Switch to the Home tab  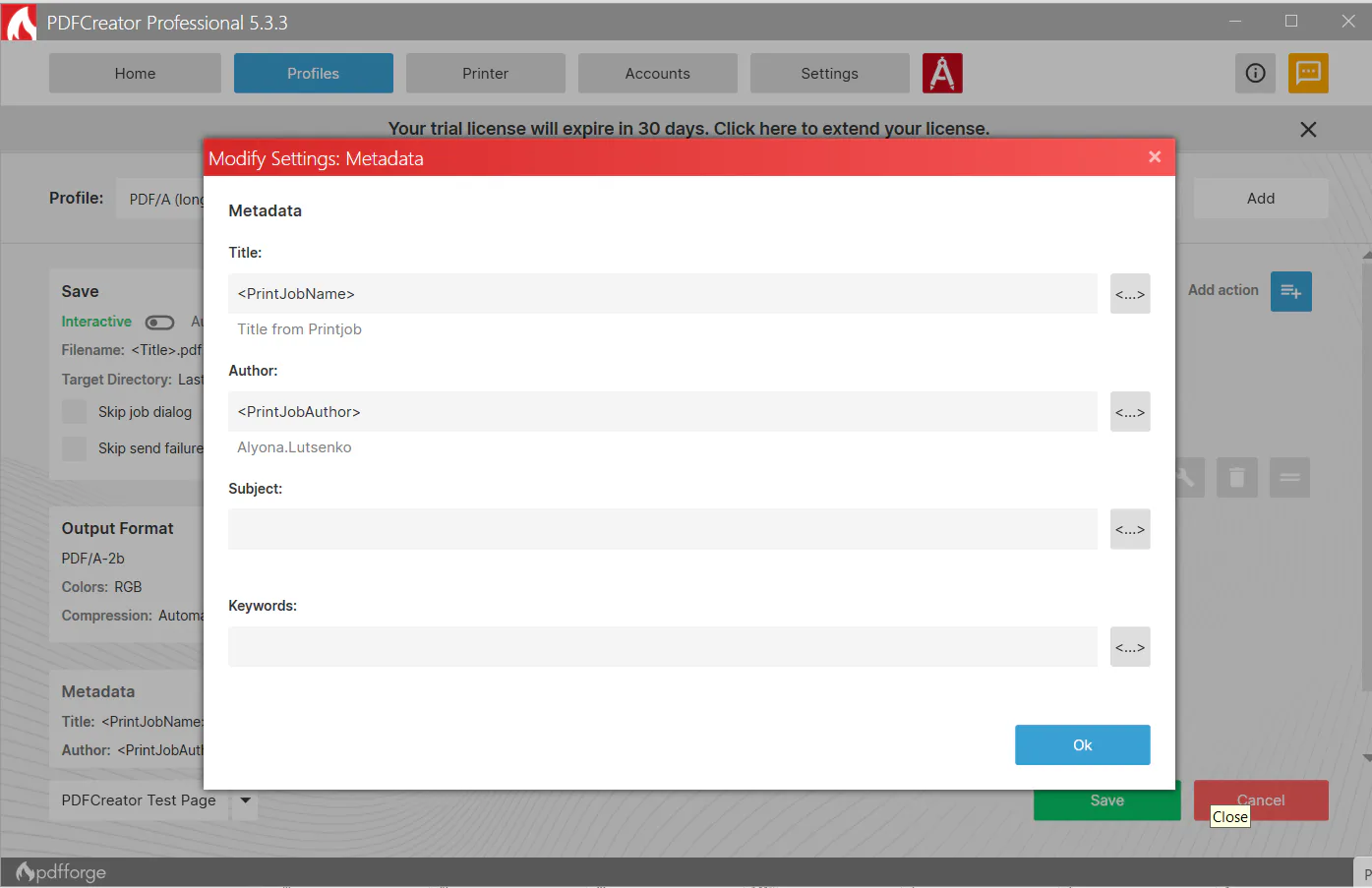coord(135,73)
